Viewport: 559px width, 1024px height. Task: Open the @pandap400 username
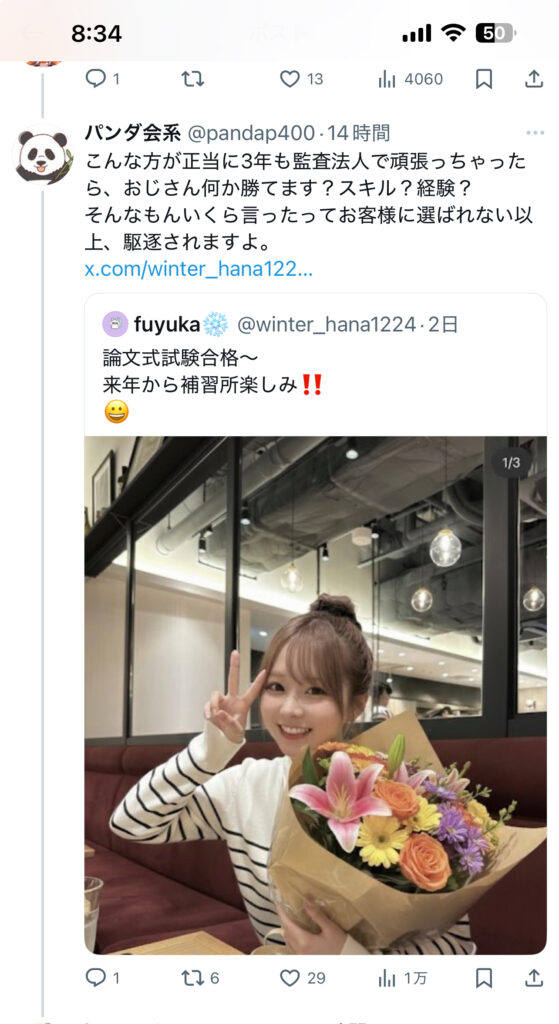251,133
